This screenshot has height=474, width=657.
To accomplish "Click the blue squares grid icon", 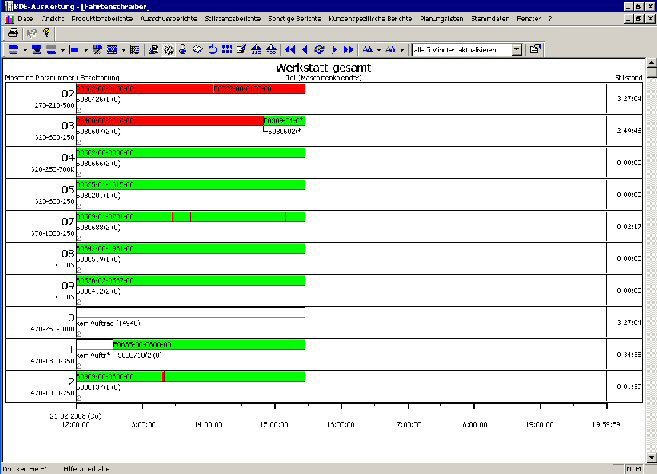I will coord(227,50).
